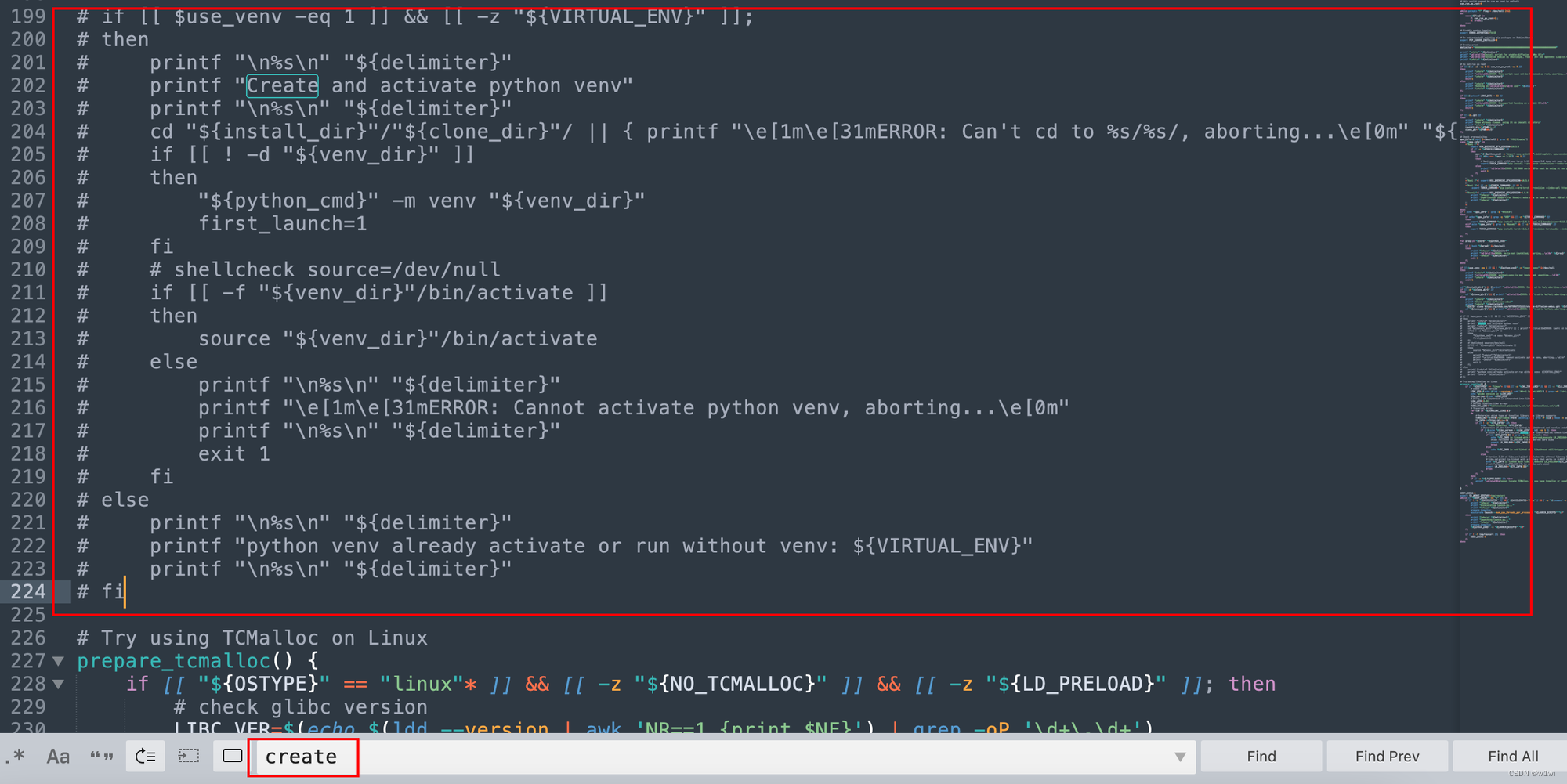The image size is (1567, 784).
Task: Click 'LIBC_VER' variable on line 230
Action: [x=223, y=728]
